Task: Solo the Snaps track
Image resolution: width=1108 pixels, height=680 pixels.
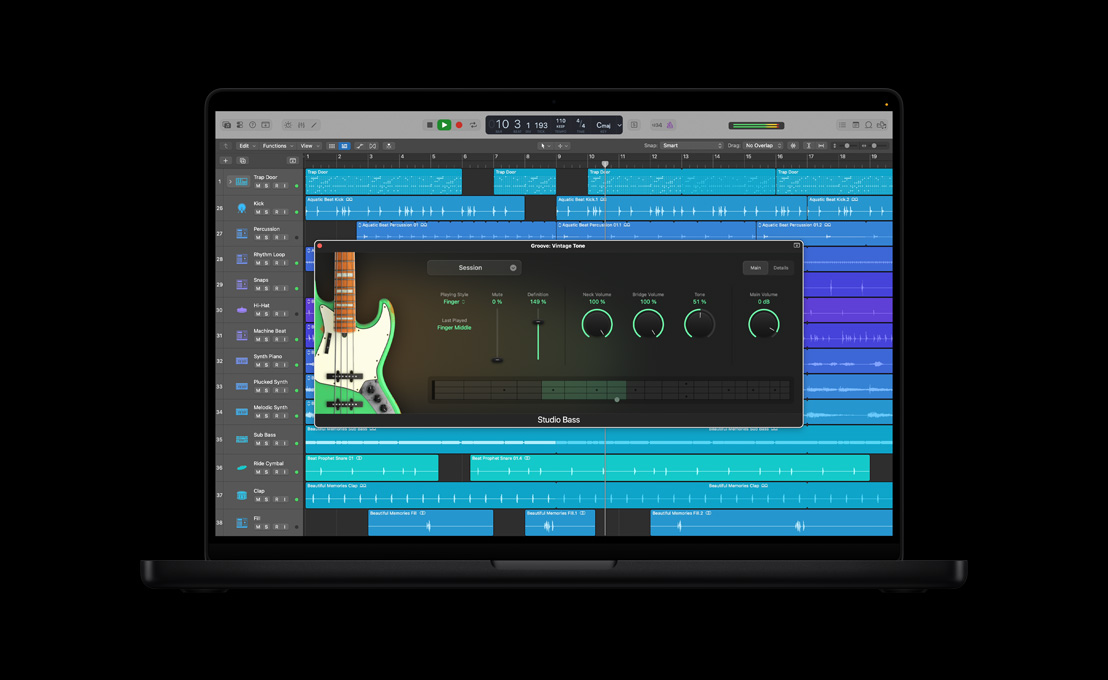Action: pos(268,286)
